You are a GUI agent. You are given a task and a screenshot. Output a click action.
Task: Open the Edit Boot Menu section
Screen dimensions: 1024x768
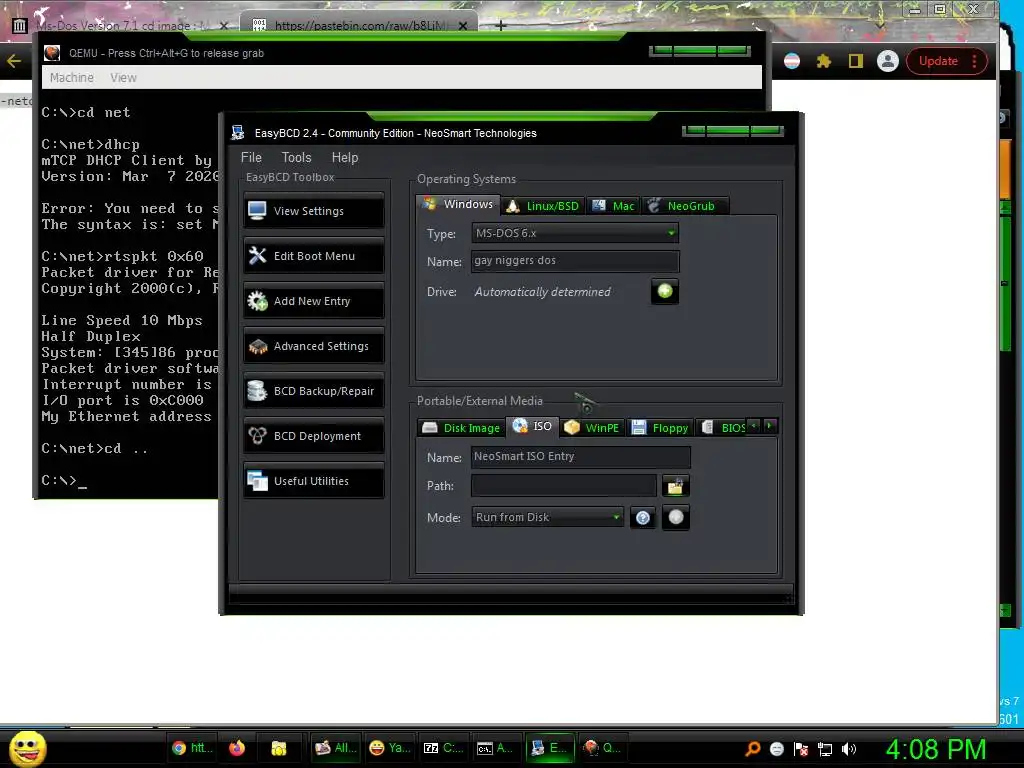pyautogui.click(x=313, y=255)
